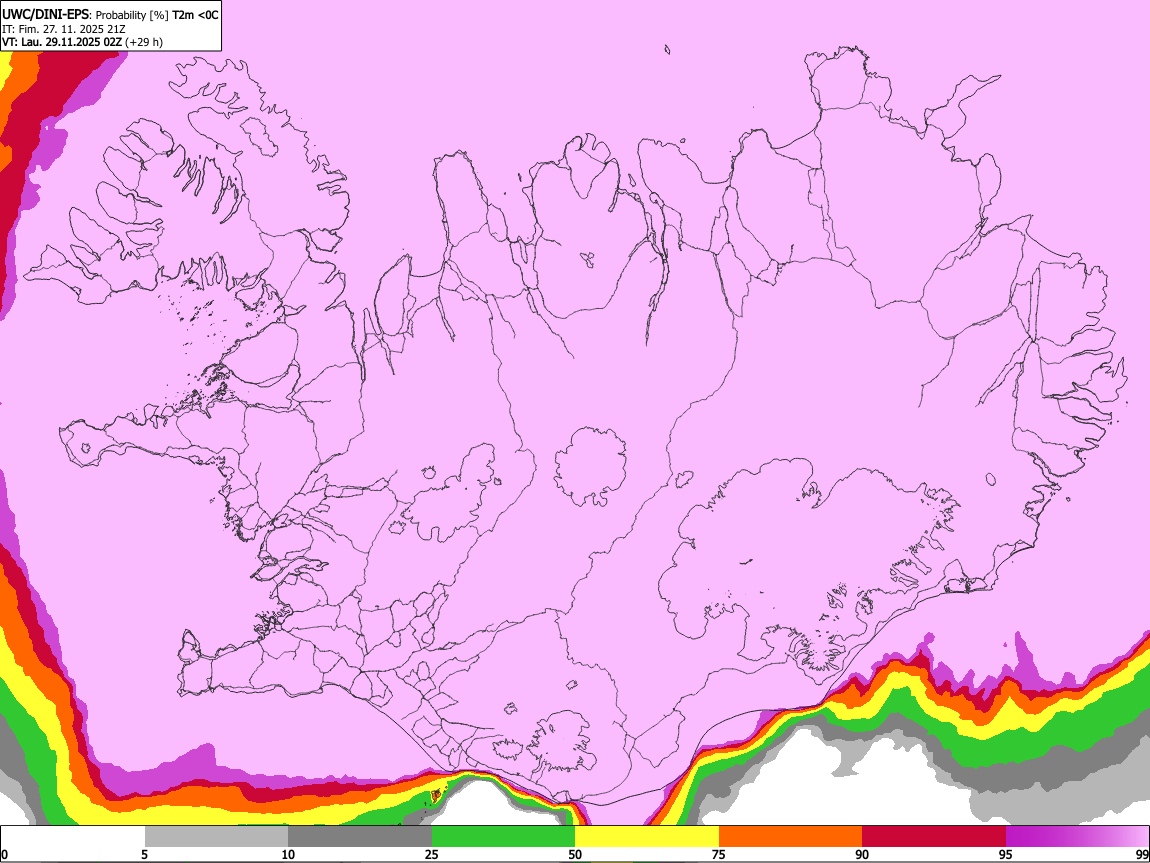Click the dark gray 10–25% legend swatch
Screen dimensions: 1150x863
360,837
